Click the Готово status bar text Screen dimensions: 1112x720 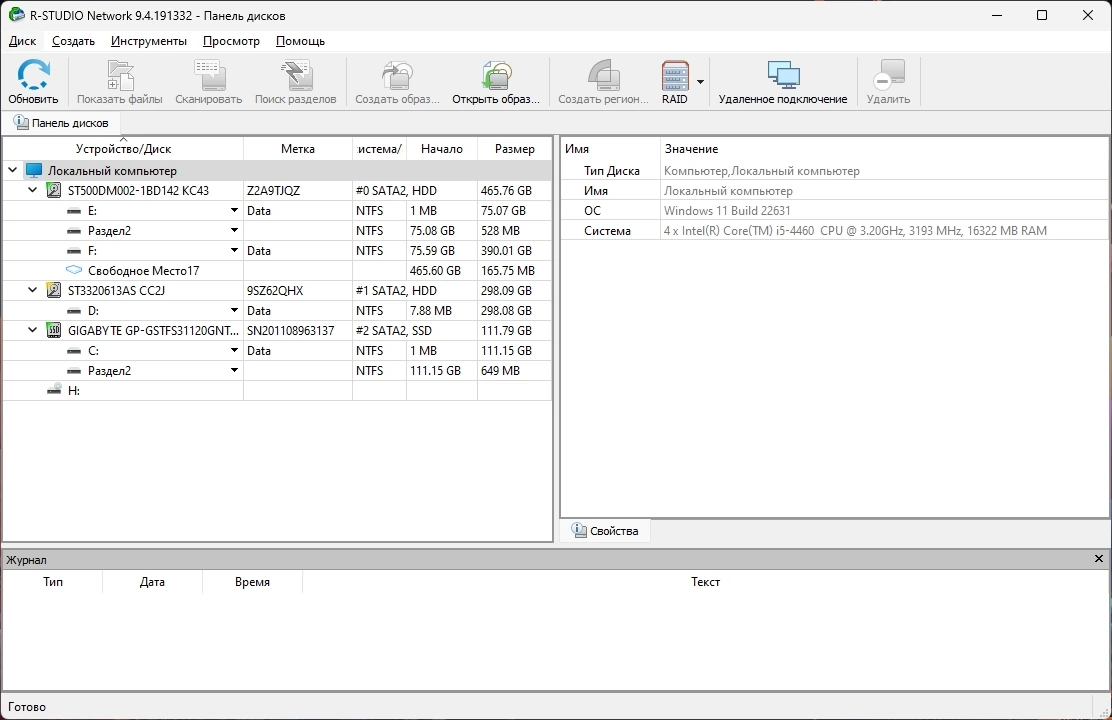pyautogui.click(x=27, y=707)
